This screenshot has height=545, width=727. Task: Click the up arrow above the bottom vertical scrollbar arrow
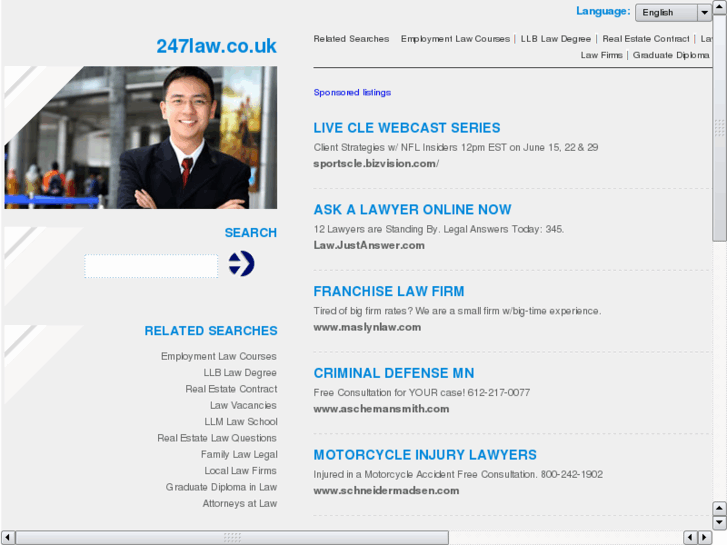click(719, 508)
